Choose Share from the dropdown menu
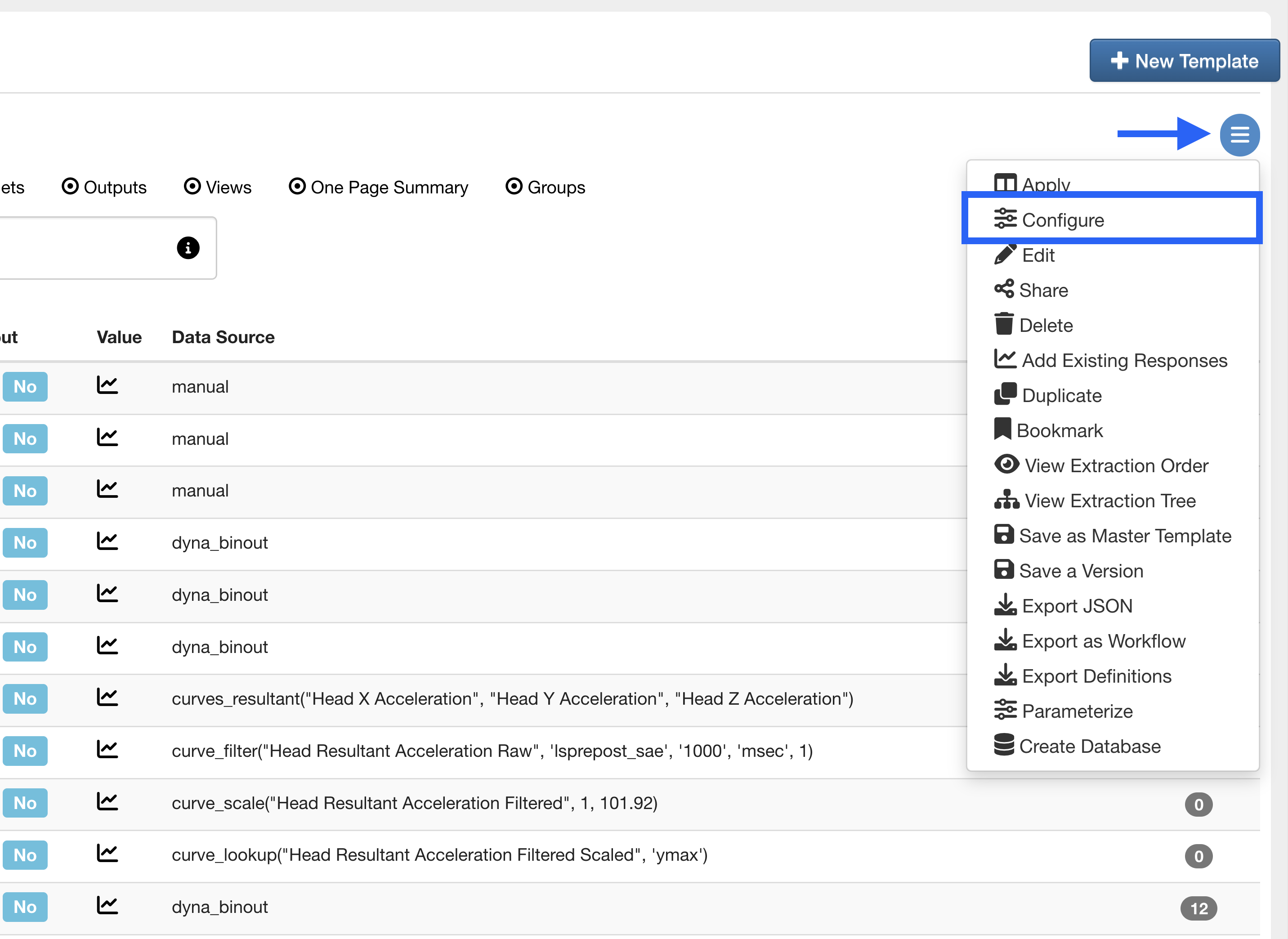 (x=1112, y=290)
